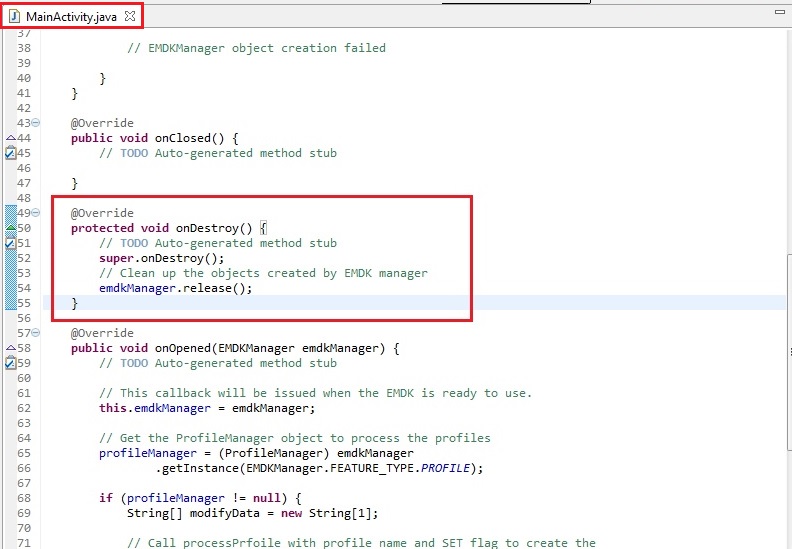Viewport: 792px width, 549px height.
Task: Click the override indicator beside onClosed() line 44
Action: click(x=10, y=138)
